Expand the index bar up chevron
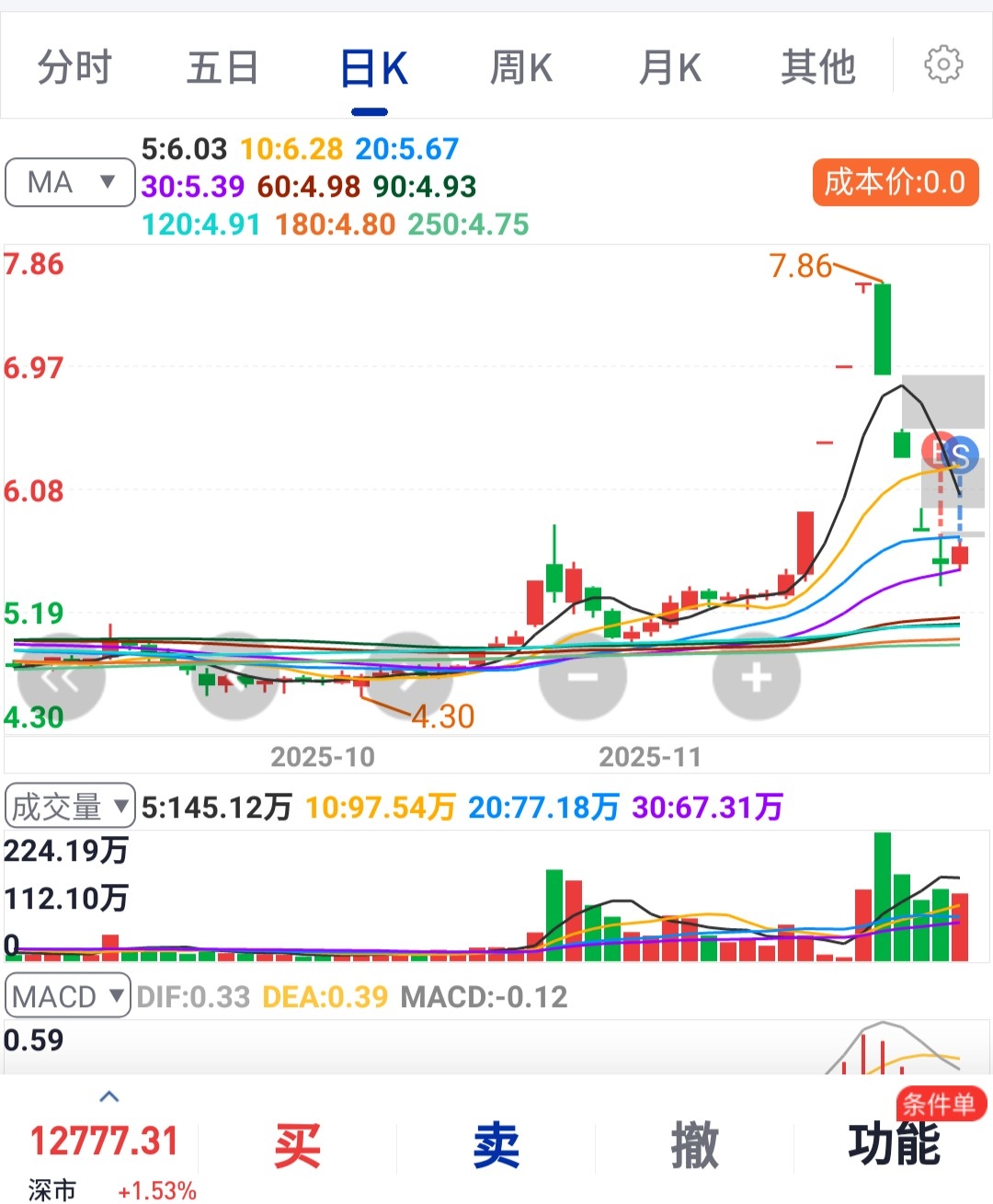 point(109,1096)
